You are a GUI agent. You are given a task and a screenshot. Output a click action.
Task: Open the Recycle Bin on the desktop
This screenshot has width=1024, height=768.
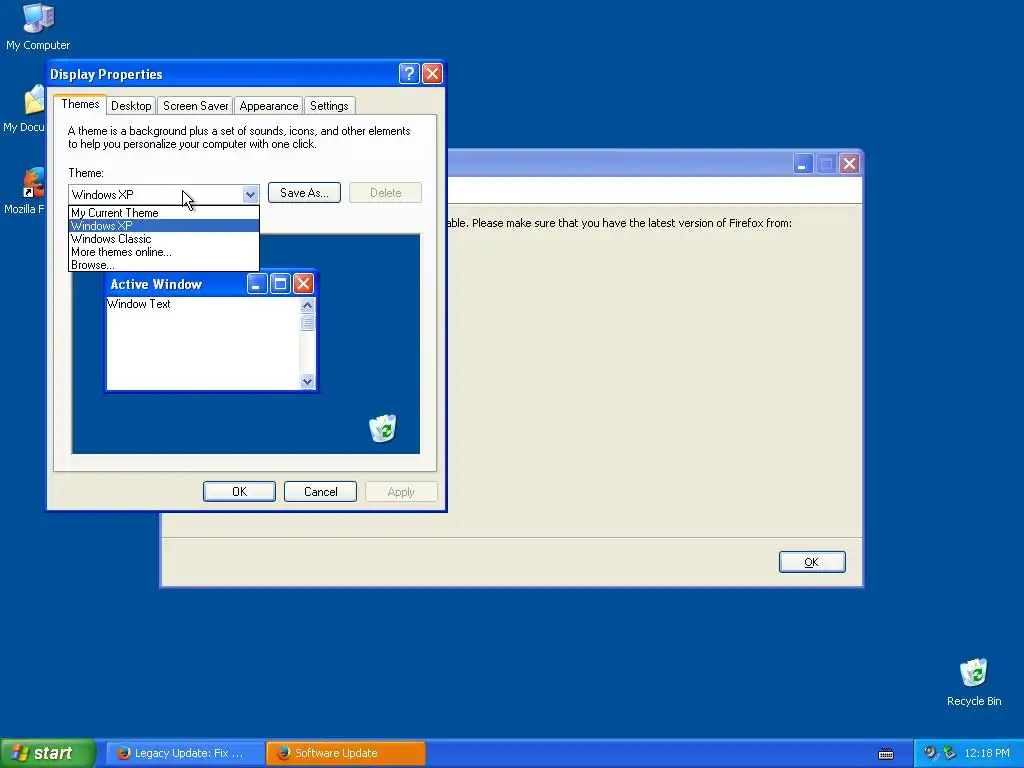(974, 682)
